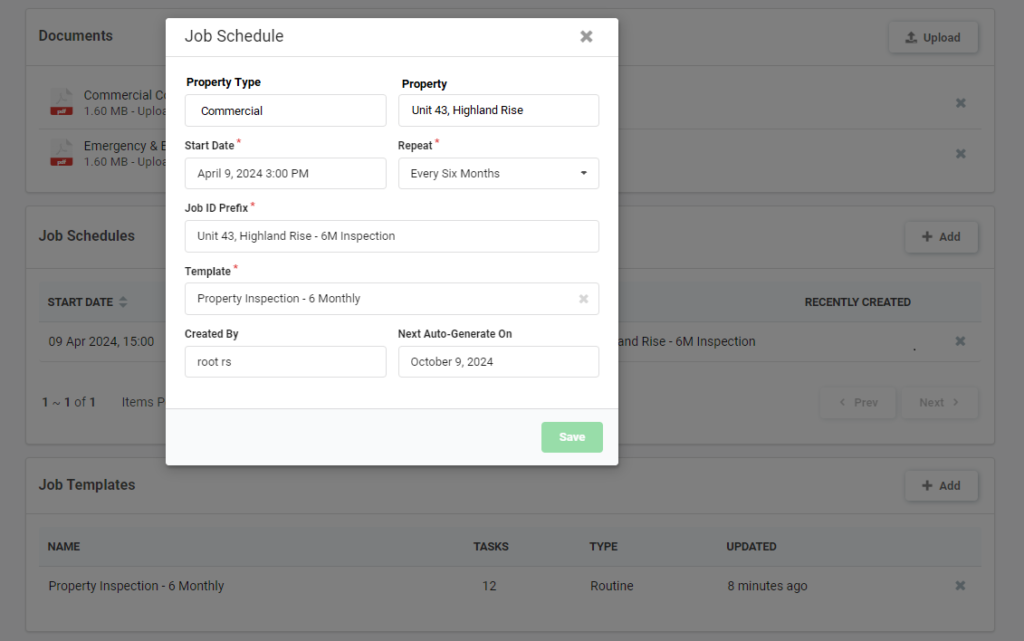Open the Template selector
The image size is (1024, 641).
click(380, 299)
